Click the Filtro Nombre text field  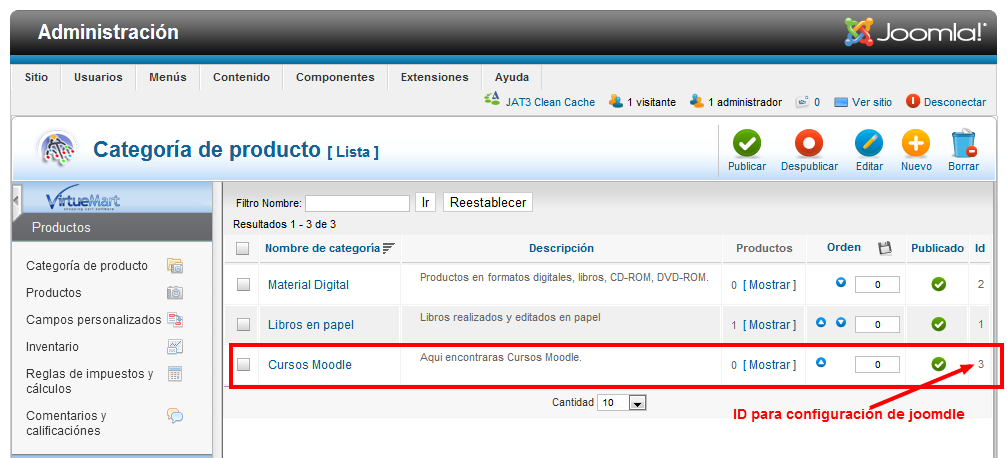click(357, 203)
